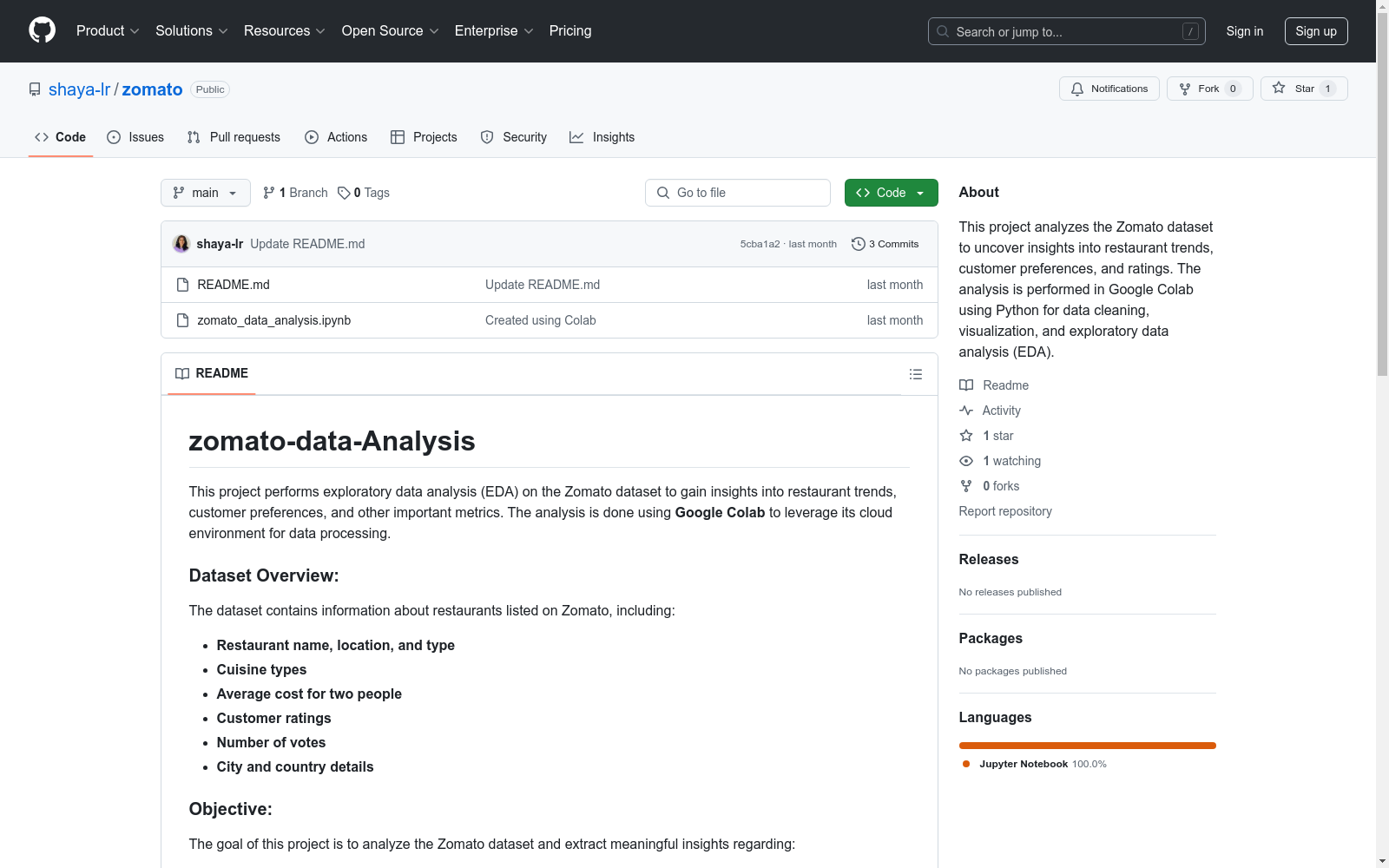
Task: Select the README tab header
Action: tap(212, 373)
